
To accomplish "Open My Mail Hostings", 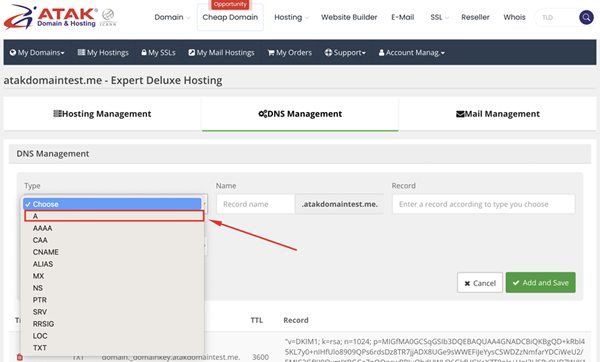I will click(221, 52).
